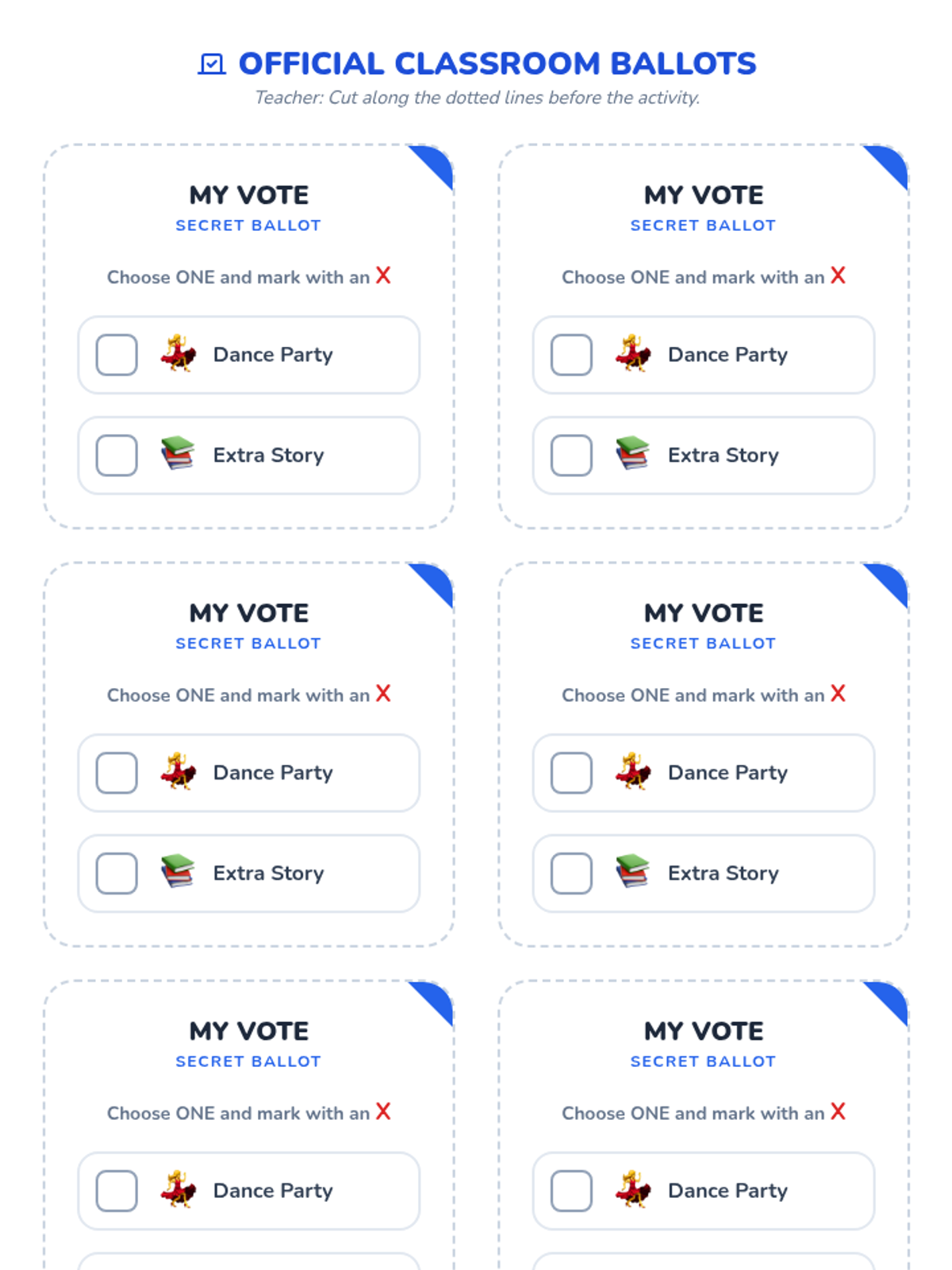This screenshot has height=1270, width=952.
Task: Click the MY VOTE title on the bottom-left ballot
Action: pos(249,1030)
